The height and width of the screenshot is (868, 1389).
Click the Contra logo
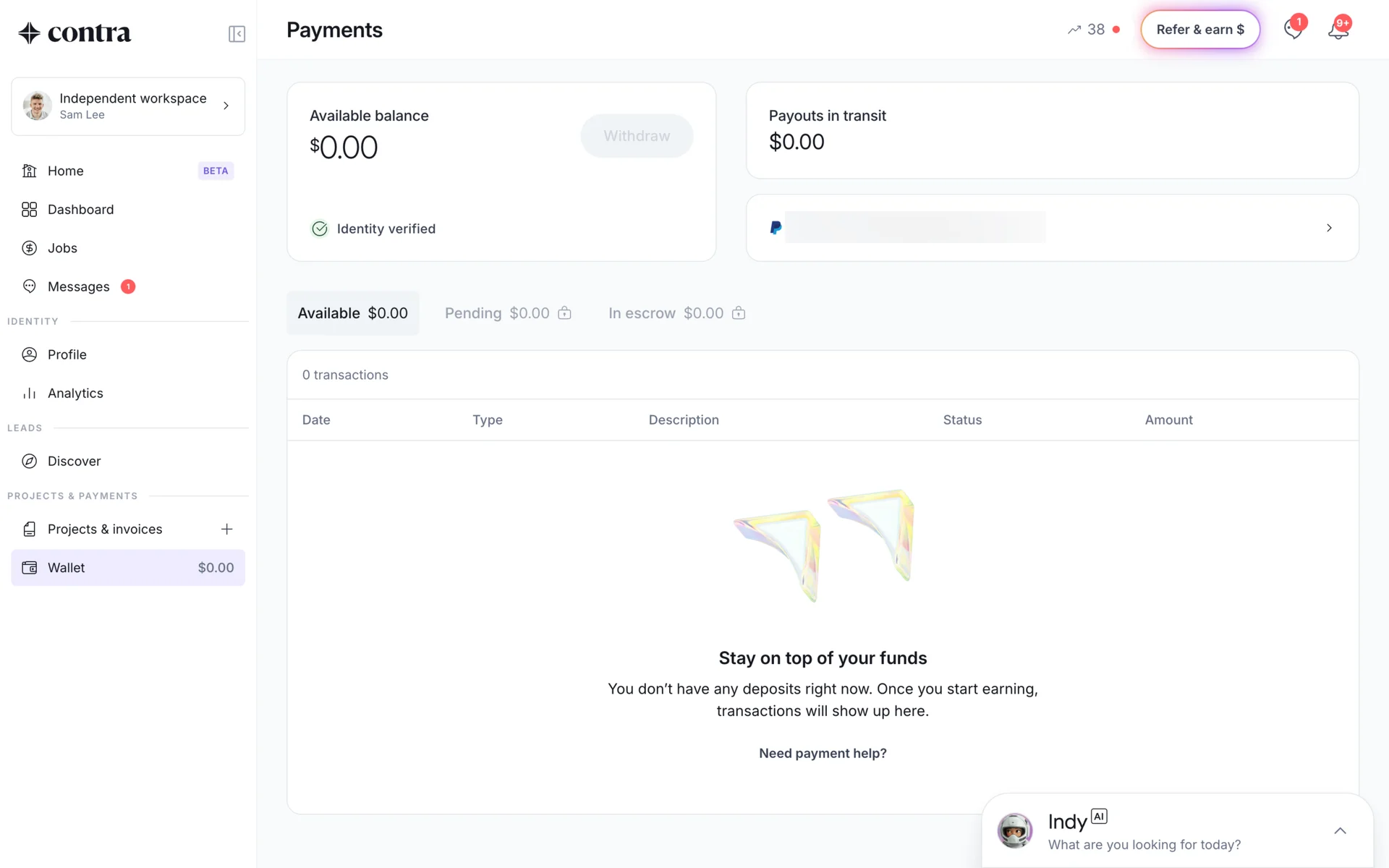coord(75,33)
